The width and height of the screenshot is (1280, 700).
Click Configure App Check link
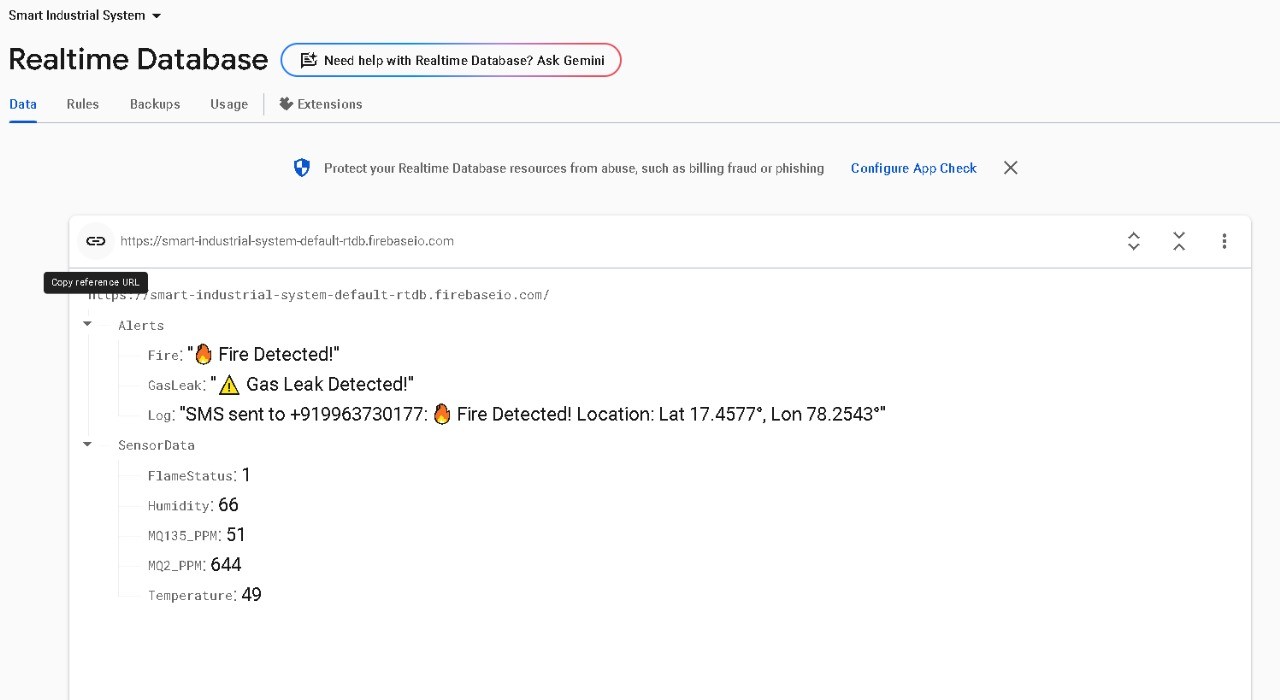coord(913,168)
